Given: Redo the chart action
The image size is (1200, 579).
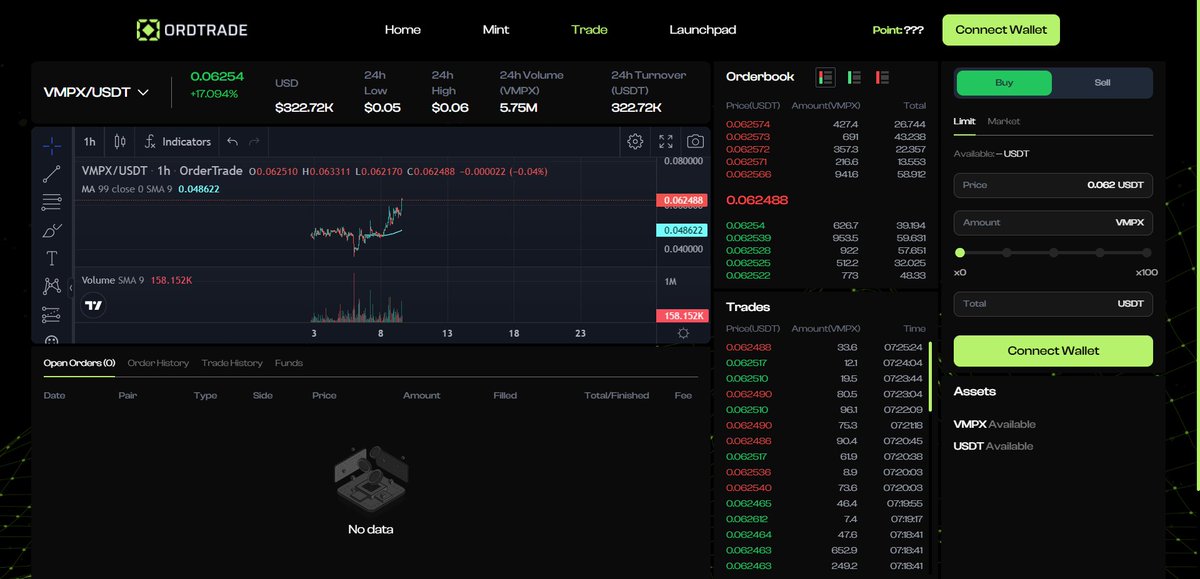Looking at the screenshot, I should [x=254, y=142].
